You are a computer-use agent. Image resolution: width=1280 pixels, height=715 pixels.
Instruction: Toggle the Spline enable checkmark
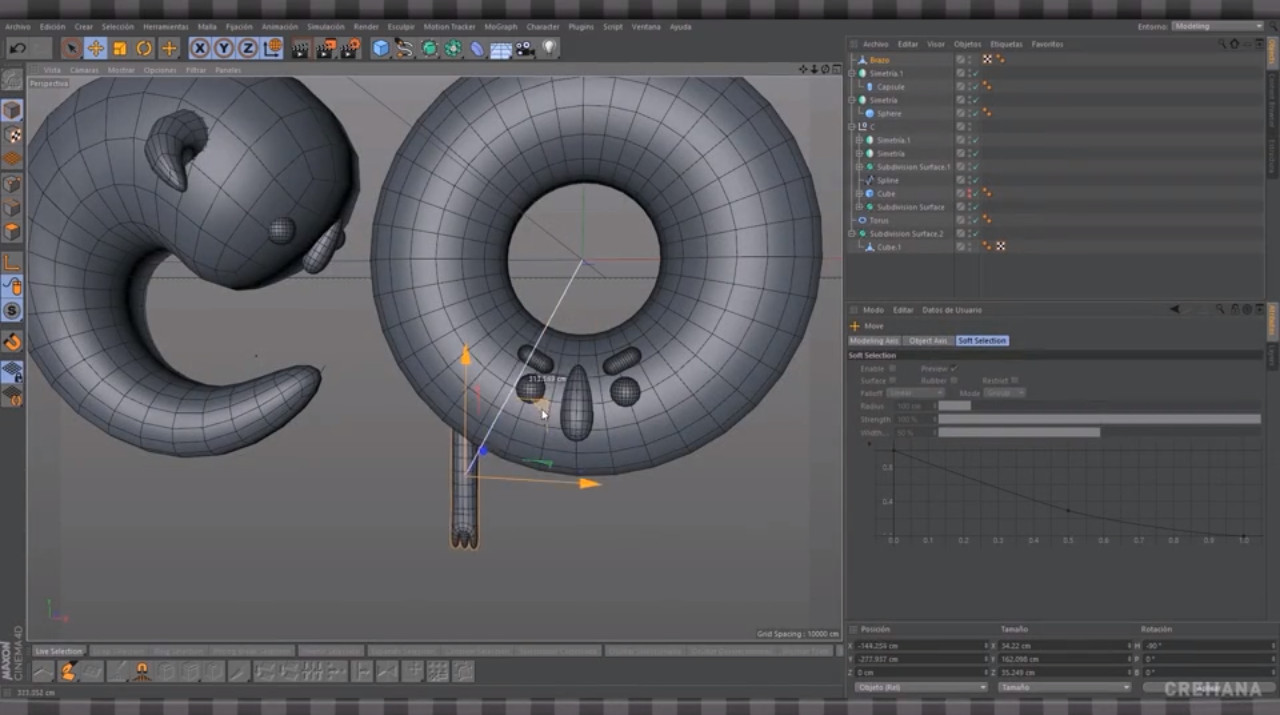tap(975, 180)
